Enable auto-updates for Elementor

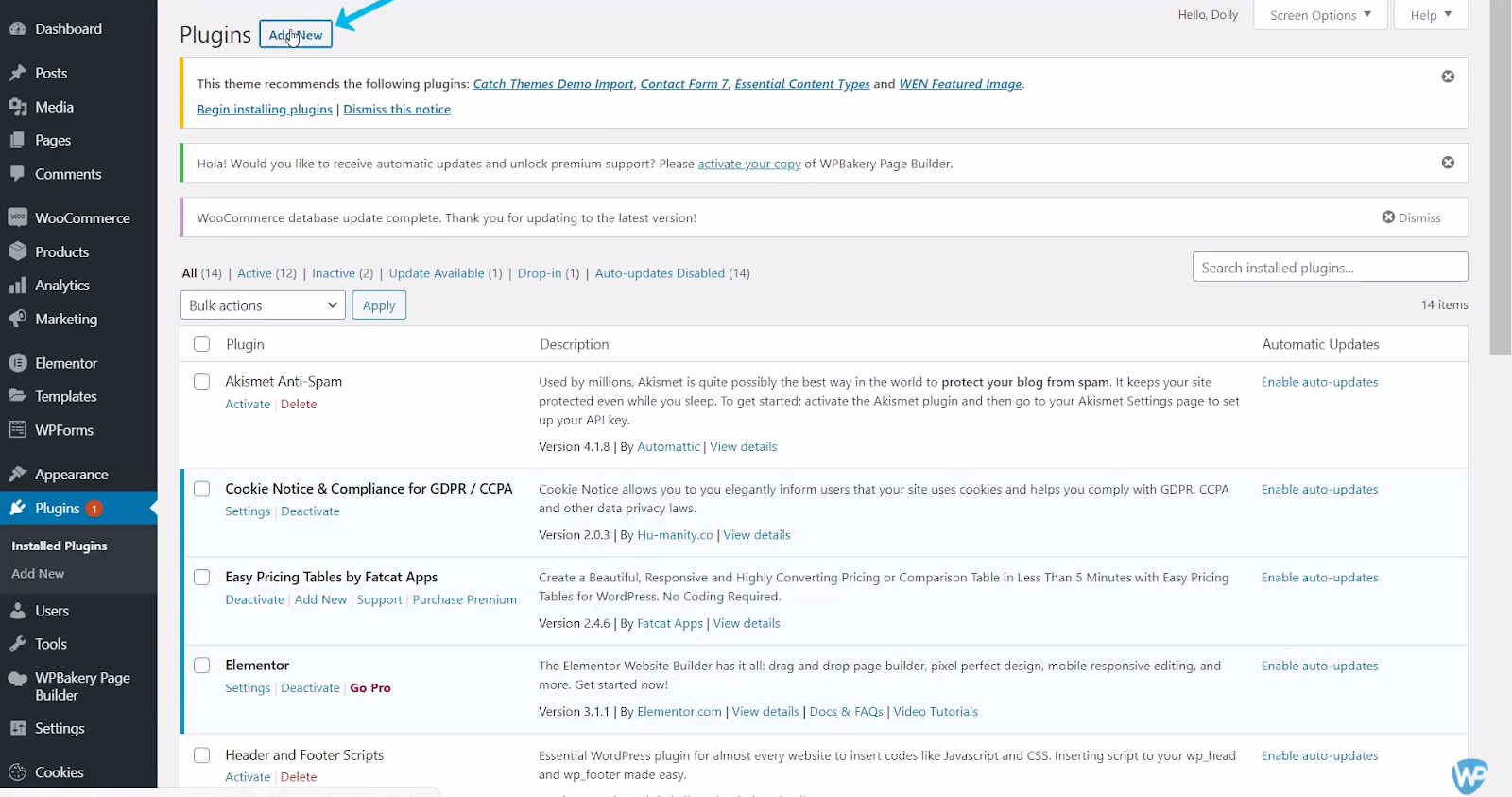click(x=1319, y=666)
